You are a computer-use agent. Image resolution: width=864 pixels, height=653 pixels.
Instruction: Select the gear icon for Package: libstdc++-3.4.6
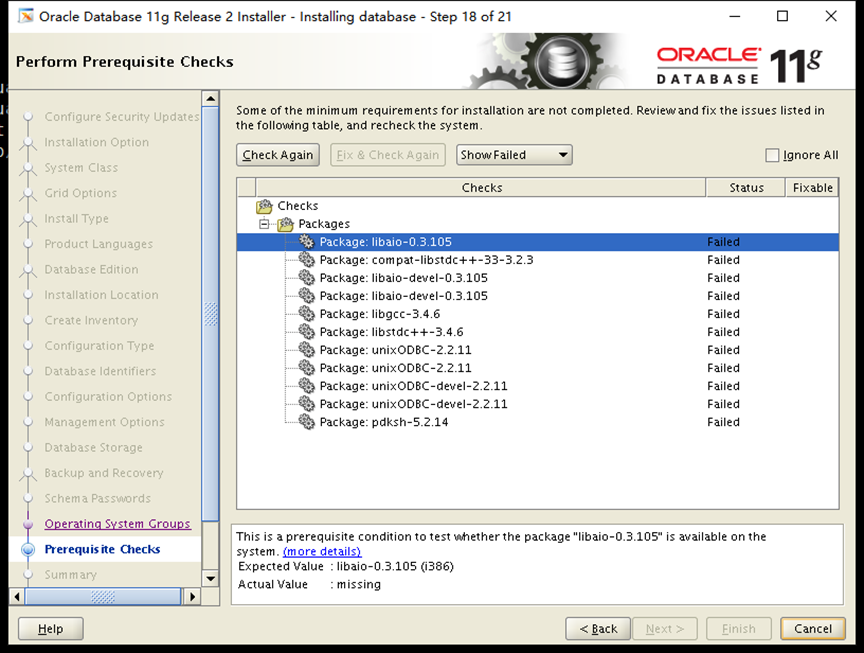pos(306,331)
